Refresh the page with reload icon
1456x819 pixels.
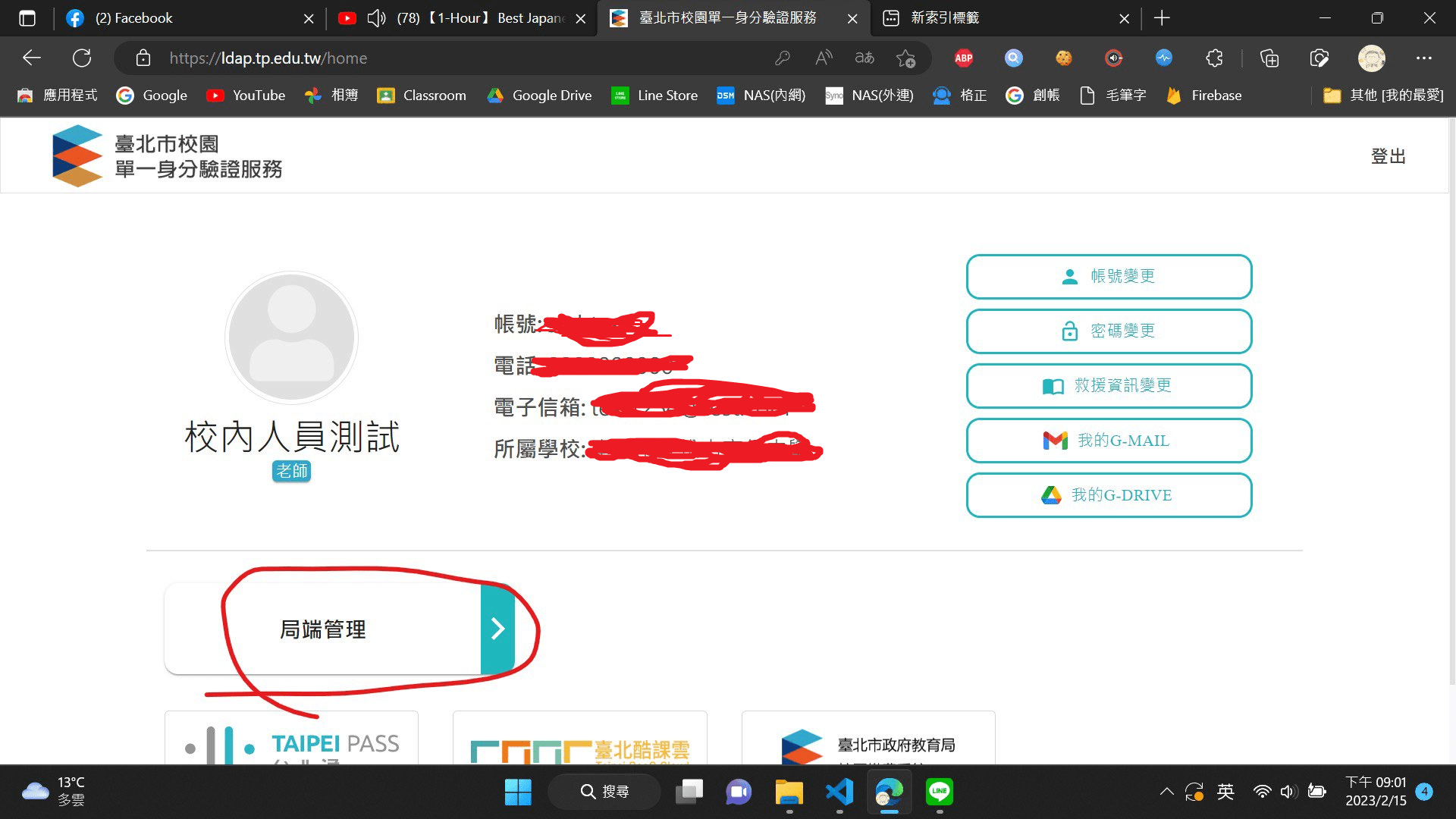coord(82,58)
